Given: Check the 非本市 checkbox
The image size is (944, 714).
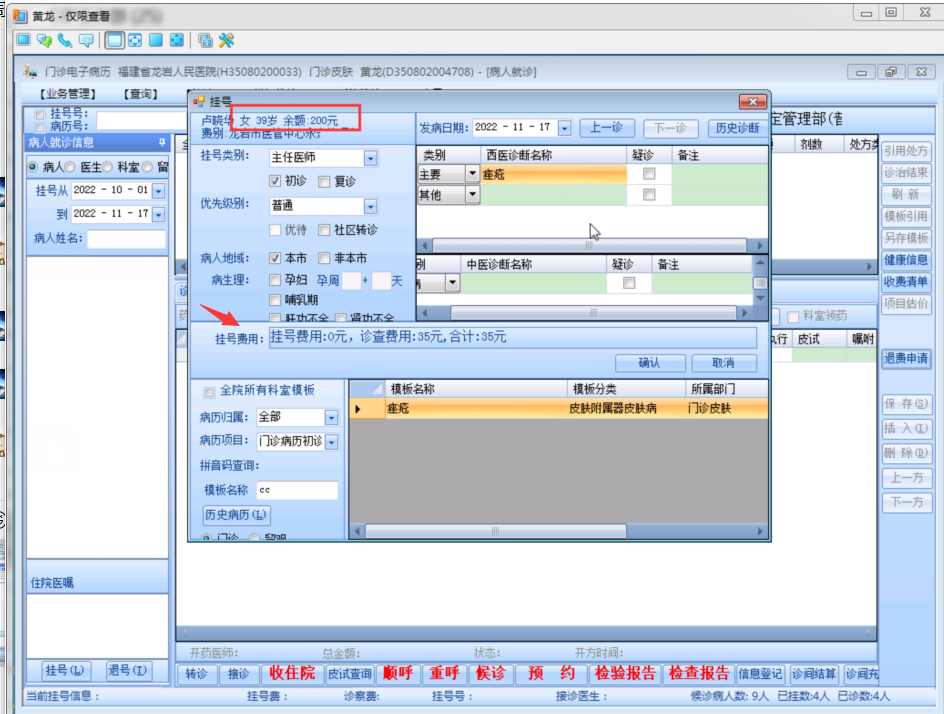Looking at the screenshot, I should [324, 258].
